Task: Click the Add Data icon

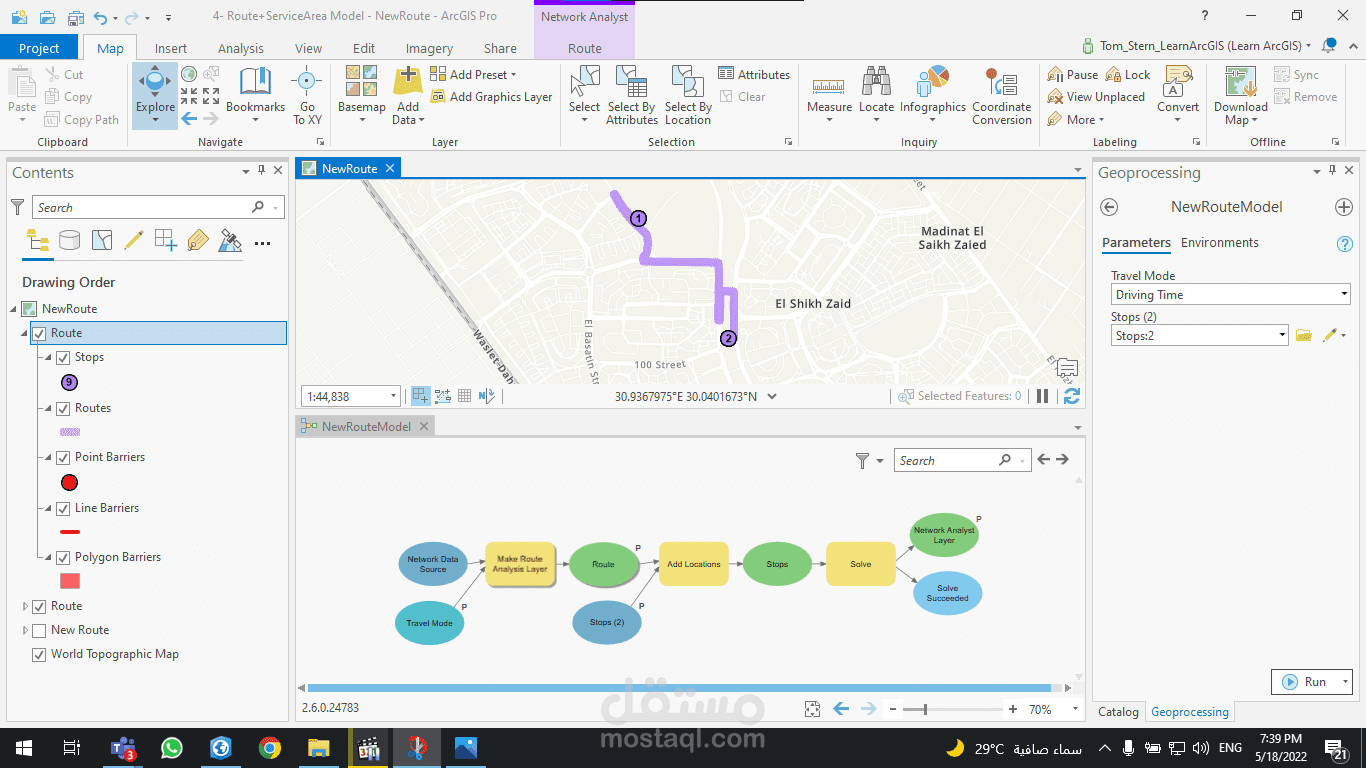Action: (x=408, y=83)
